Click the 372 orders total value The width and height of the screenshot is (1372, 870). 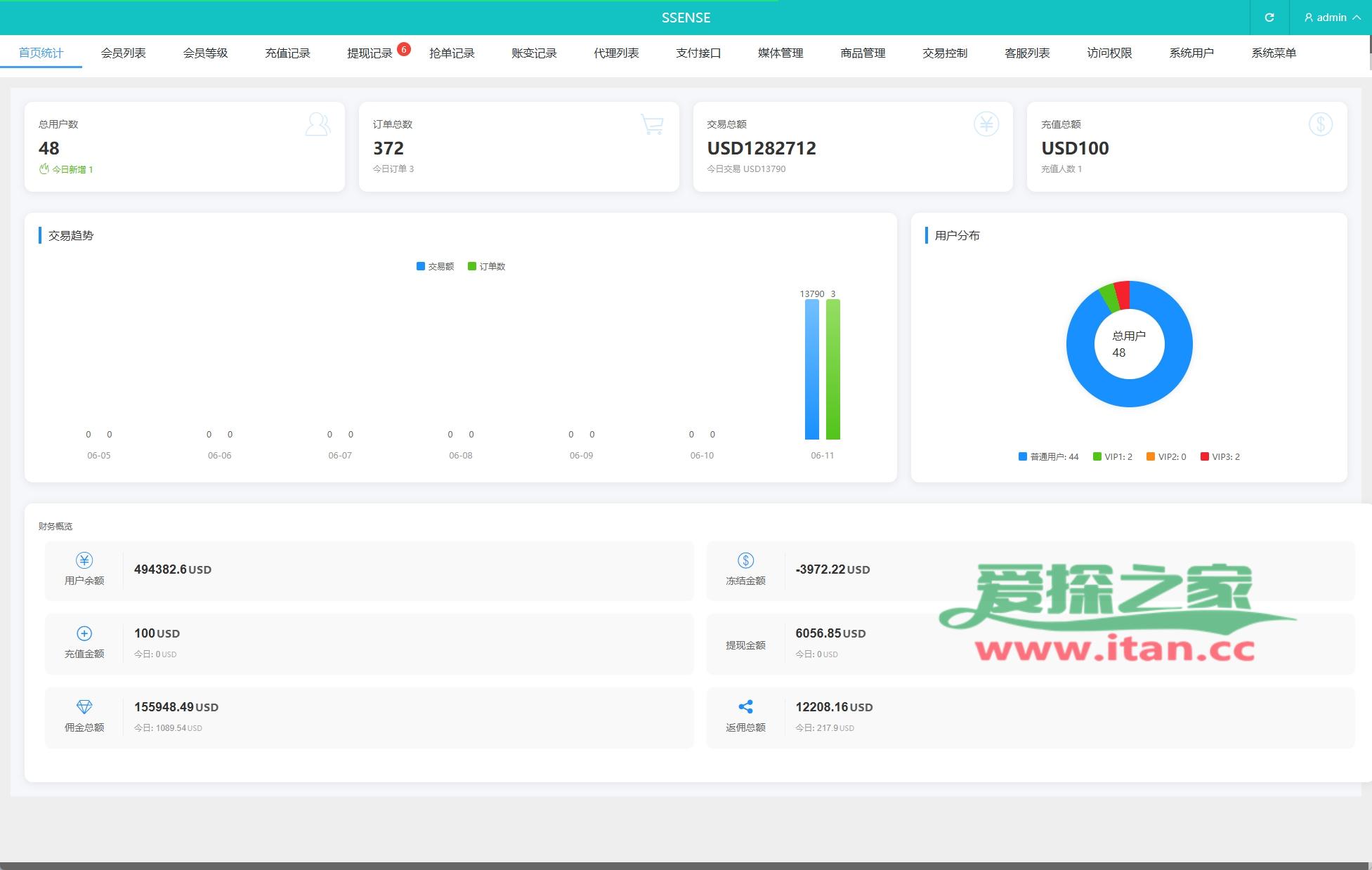tap(388, 148)
